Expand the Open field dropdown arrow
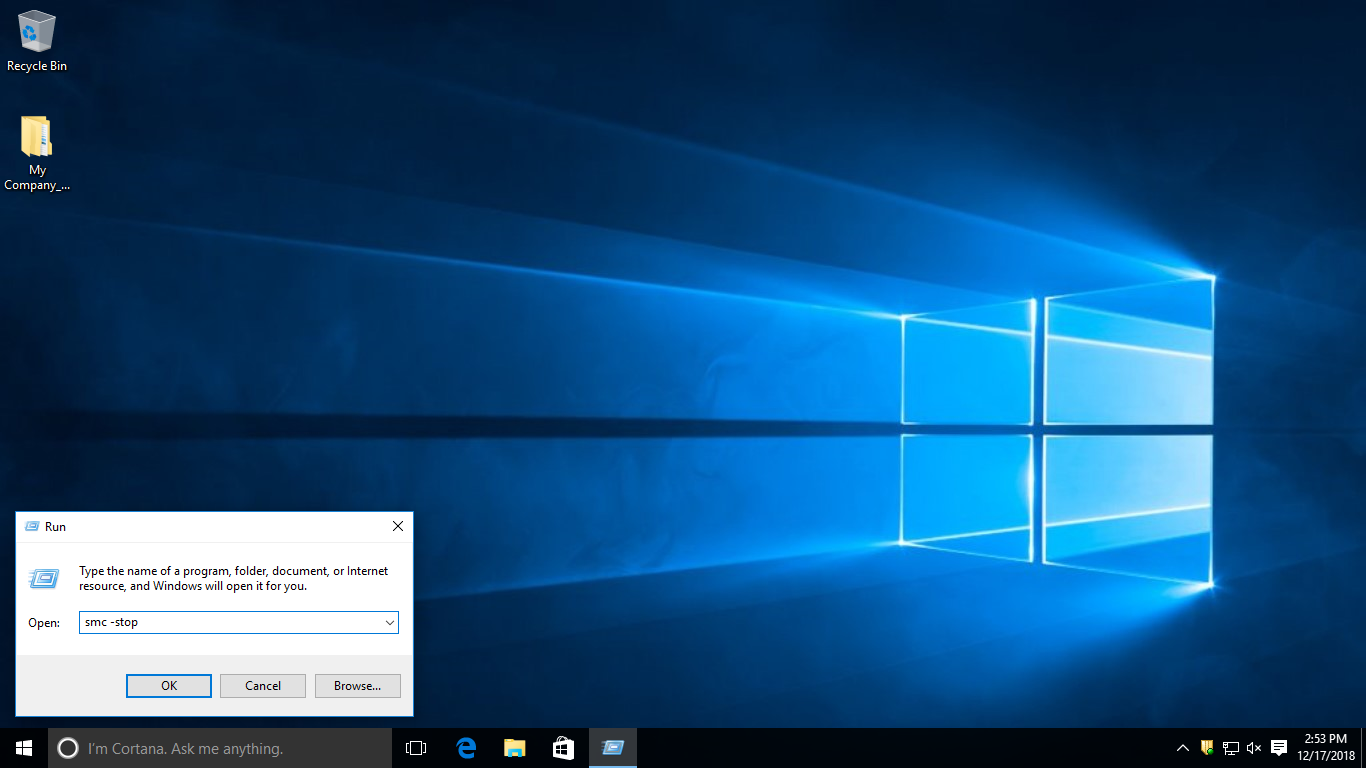 [x=389, y=623]
